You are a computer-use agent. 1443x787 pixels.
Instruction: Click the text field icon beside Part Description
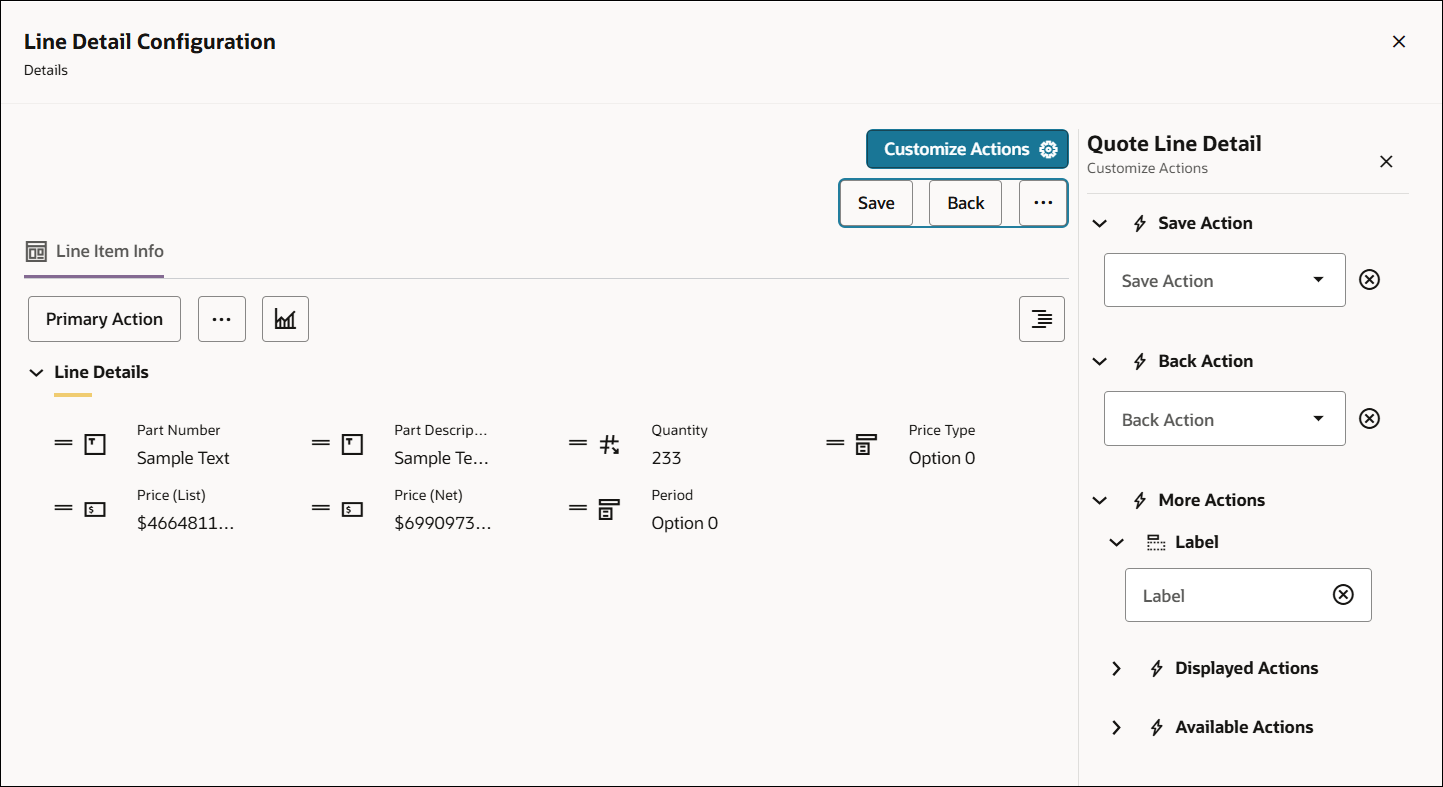pos(351,443)
